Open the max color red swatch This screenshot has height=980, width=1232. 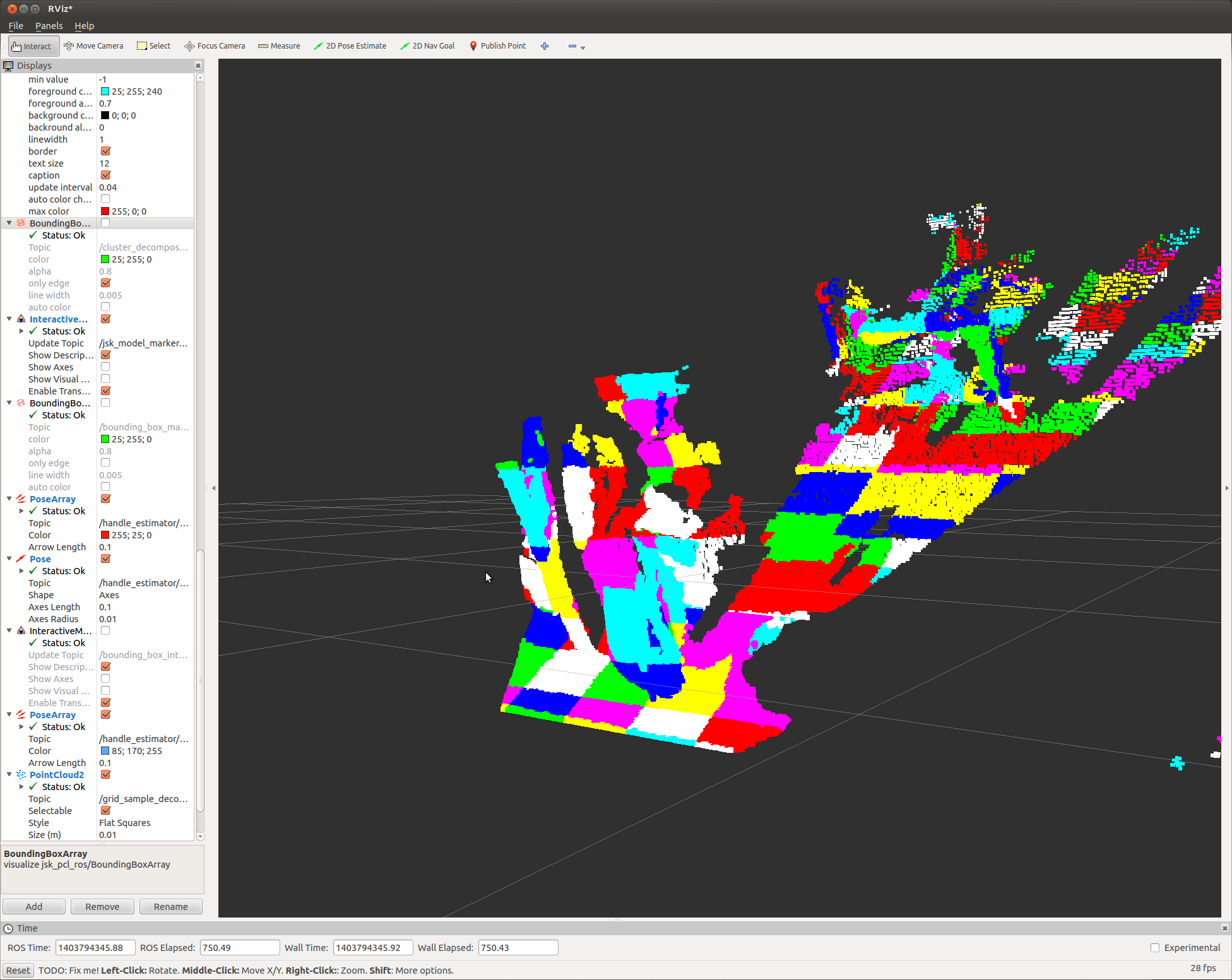coord(105,211)
